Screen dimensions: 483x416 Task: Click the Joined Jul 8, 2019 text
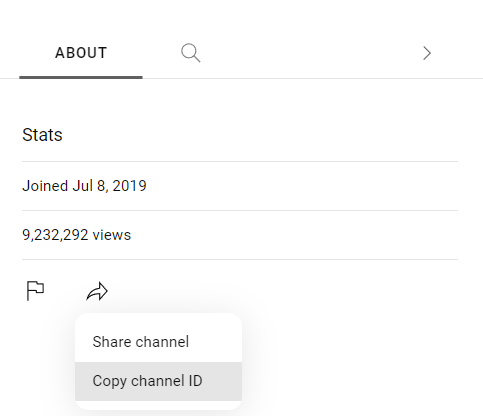[x=84, y=186]
